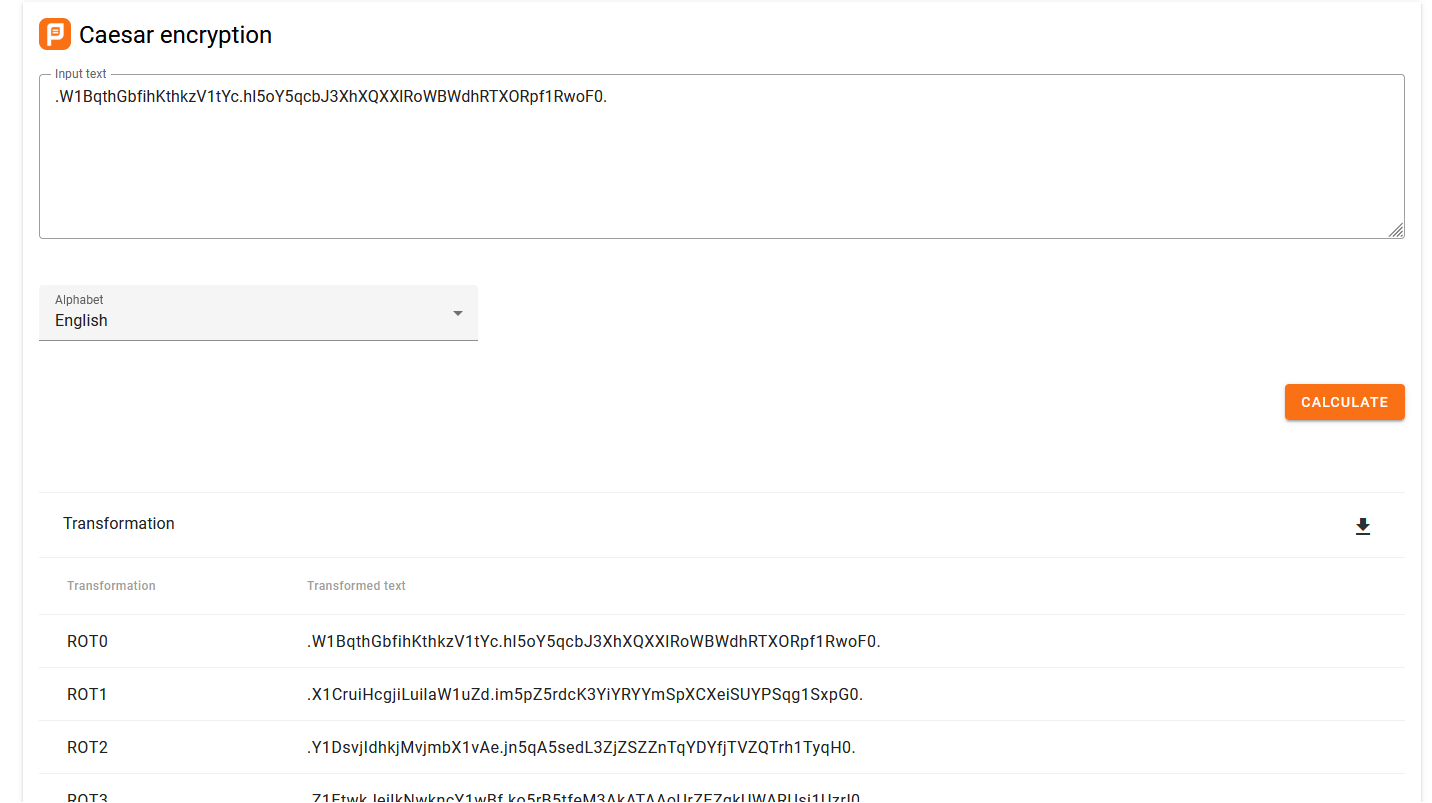The height and width of the screenshot is (803, 1432).
Task: Click the textarea resize handle corner
Action: click(x=1396, y=230)
